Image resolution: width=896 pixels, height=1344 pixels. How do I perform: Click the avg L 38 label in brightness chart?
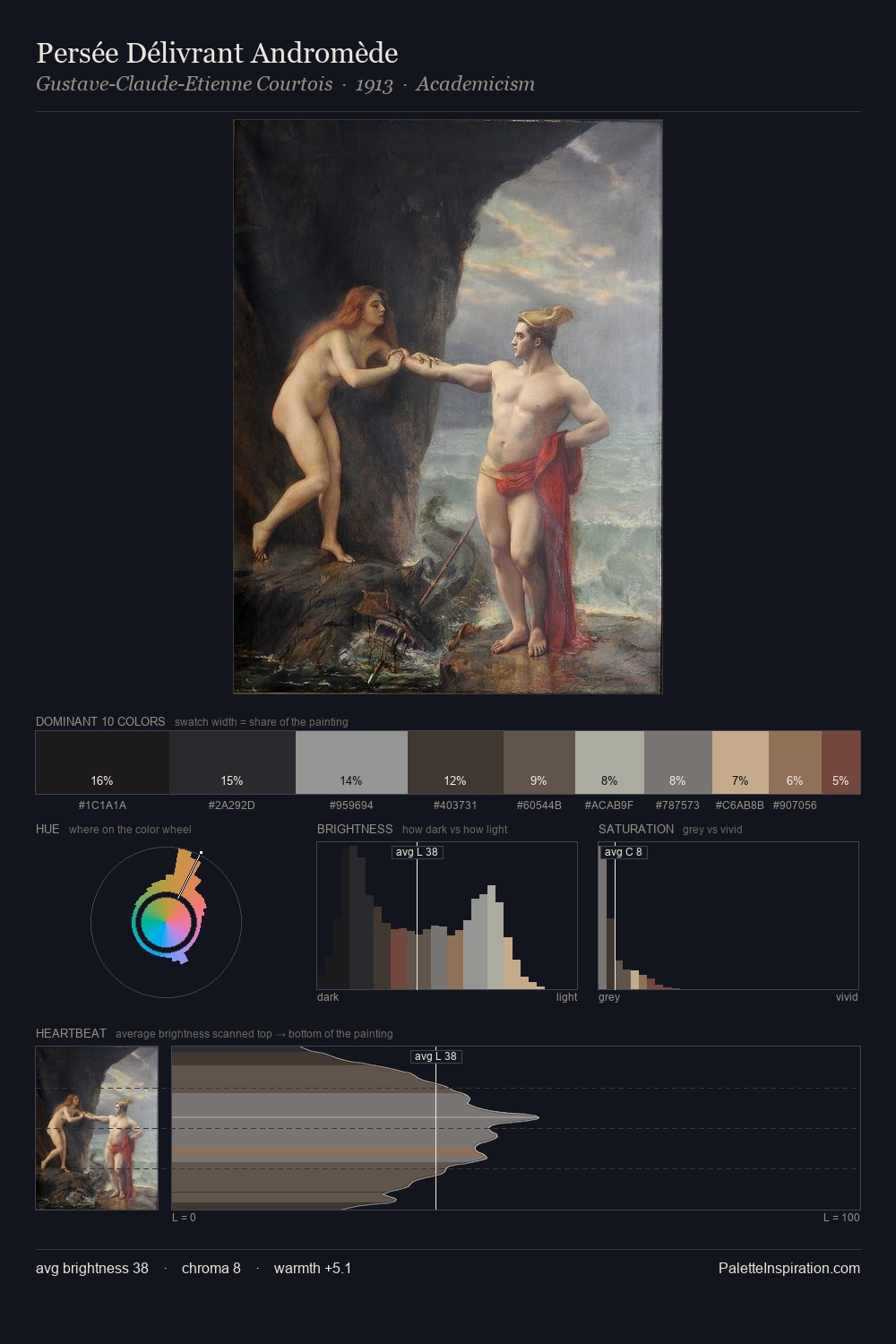point(418,851)
